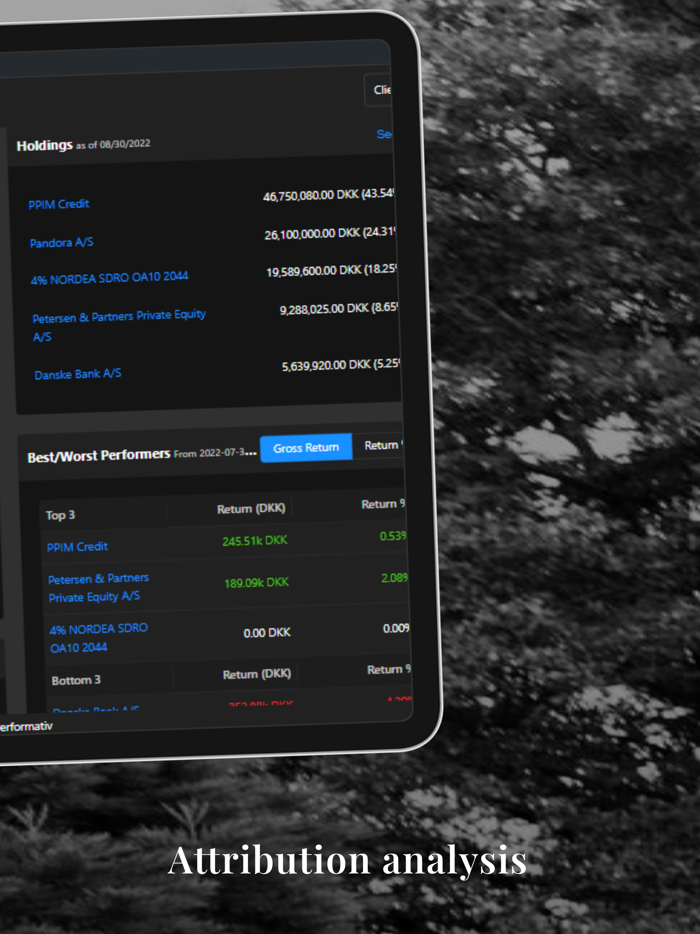Click the From 2022-07-3 date range

click(215, 453)
